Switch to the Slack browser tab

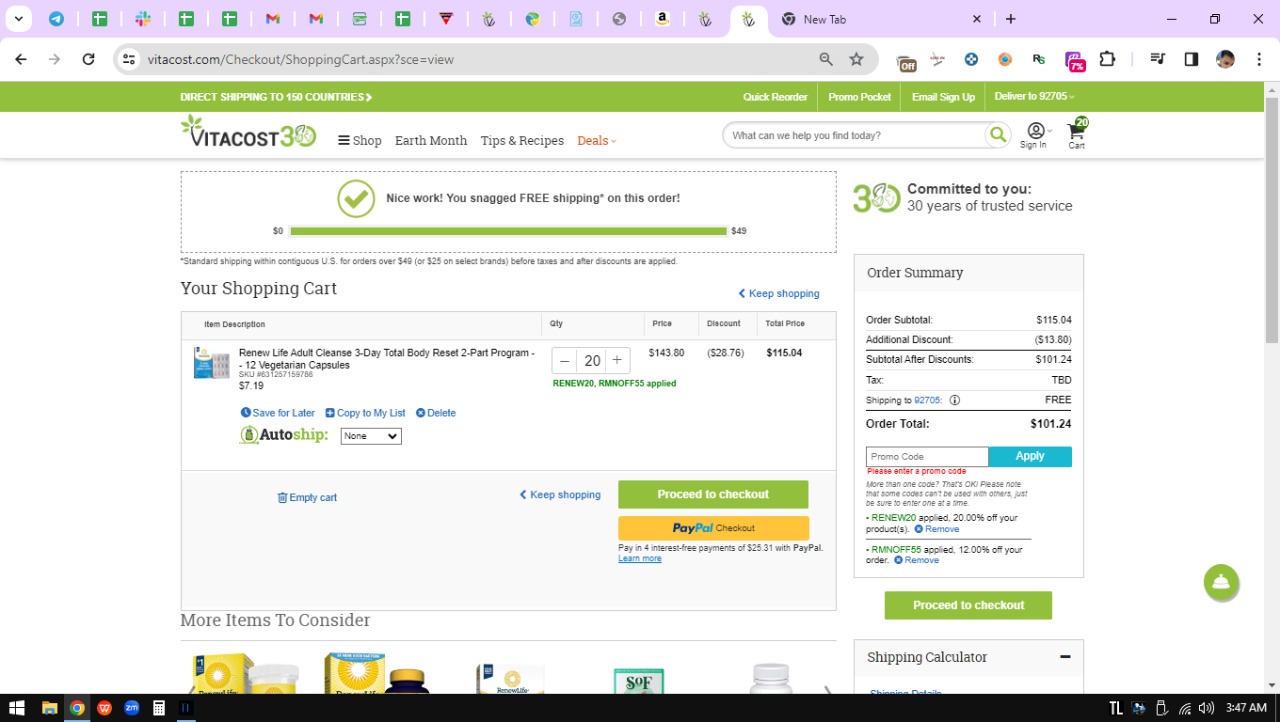(x=143, y=19)
